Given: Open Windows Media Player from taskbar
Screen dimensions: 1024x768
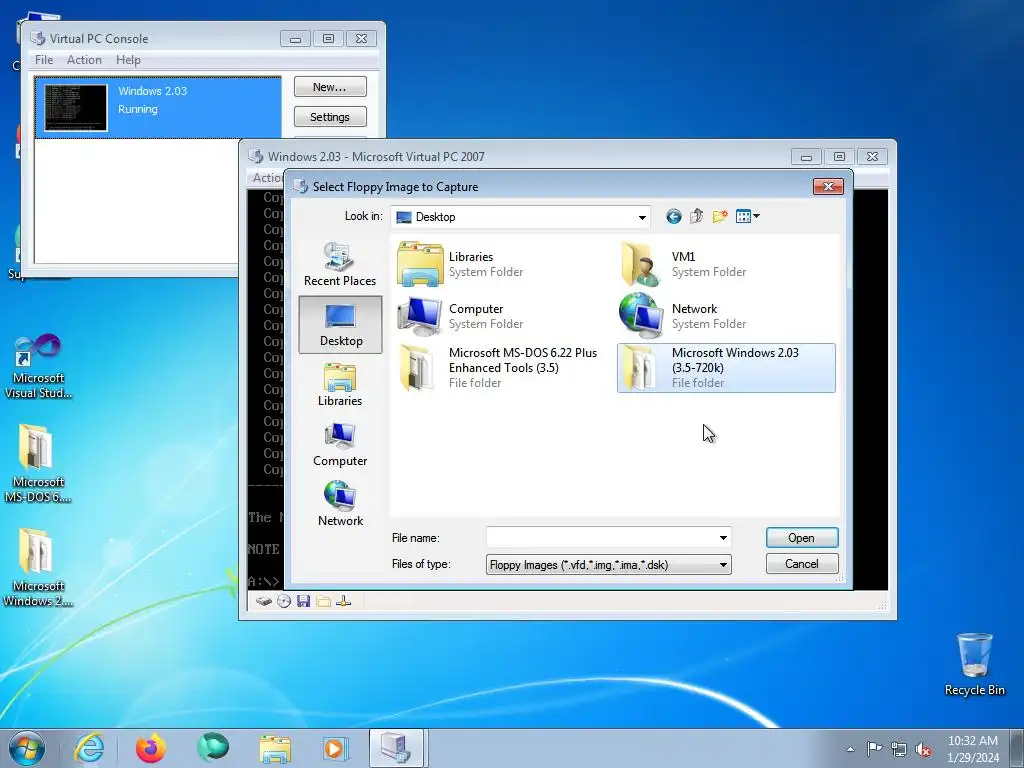Looking at the screenshot, I should pos(336,748).
